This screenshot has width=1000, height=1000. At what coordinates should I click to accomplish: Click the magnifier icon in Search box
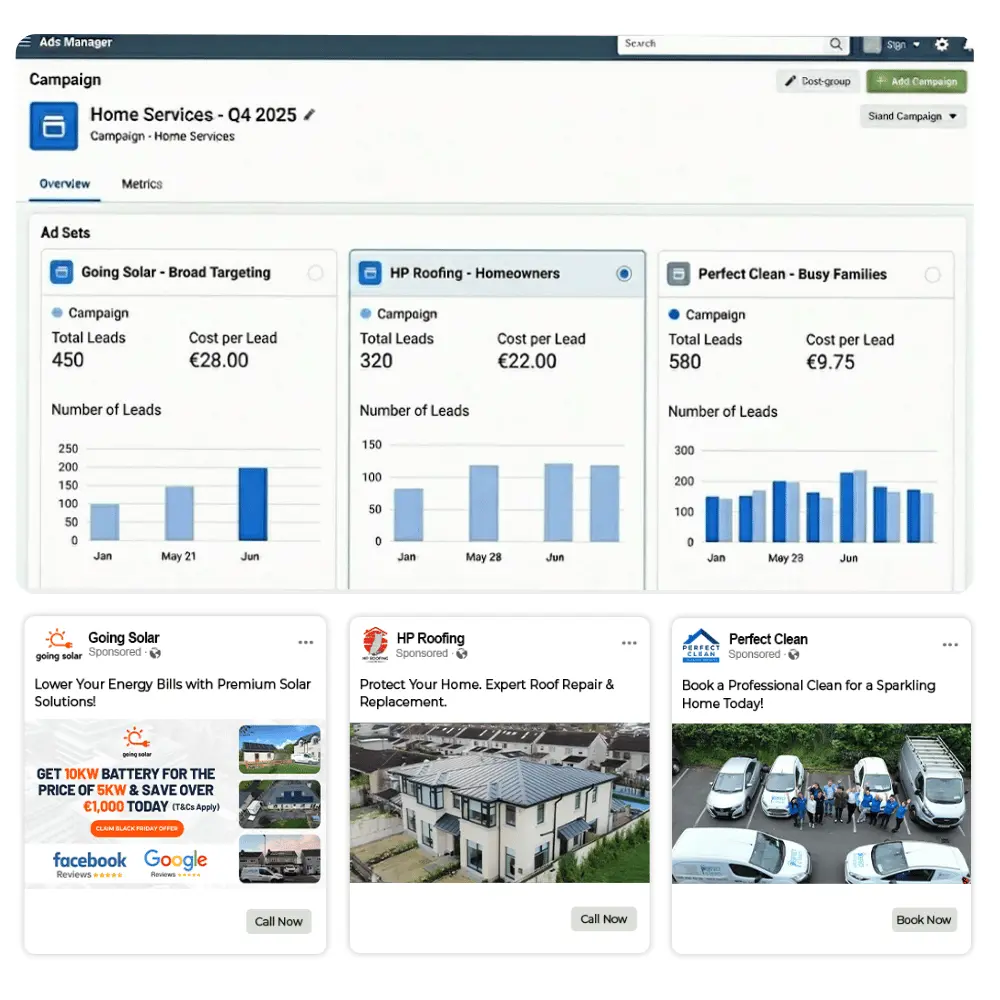(x=836, y=45)
